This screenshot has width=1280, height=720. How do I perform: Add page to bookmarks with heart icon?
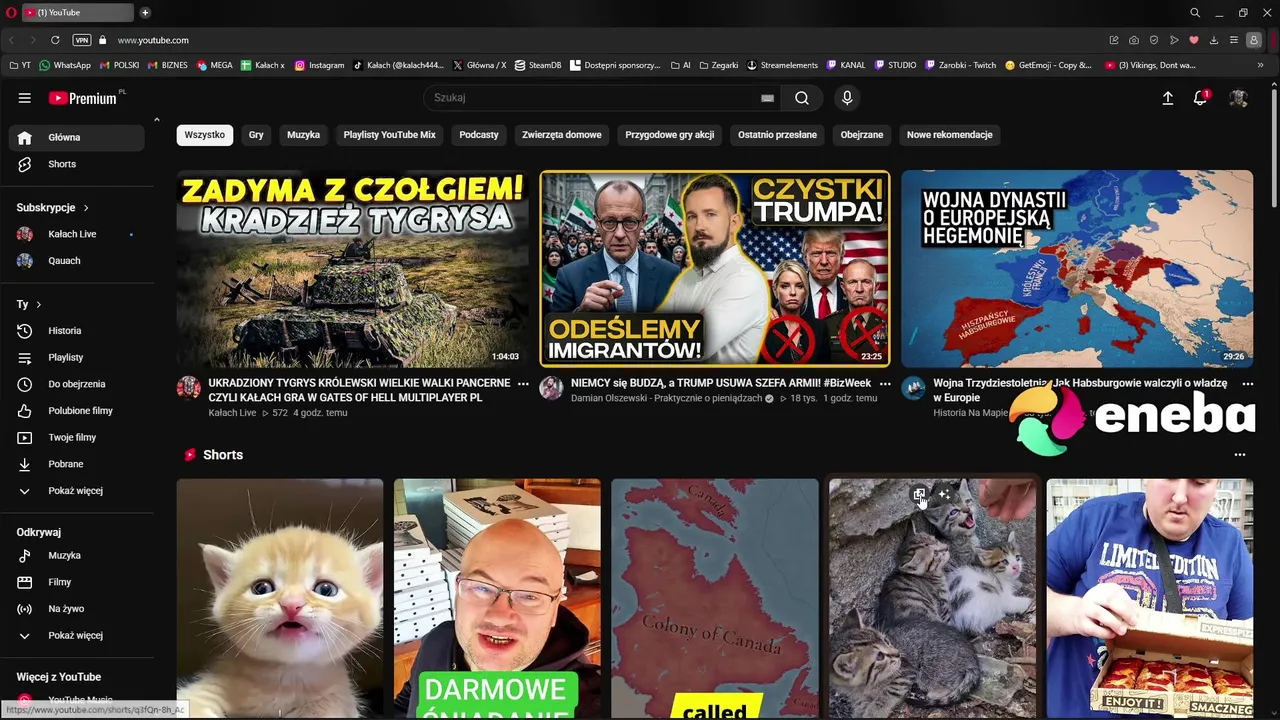(x=1194, y=40)
